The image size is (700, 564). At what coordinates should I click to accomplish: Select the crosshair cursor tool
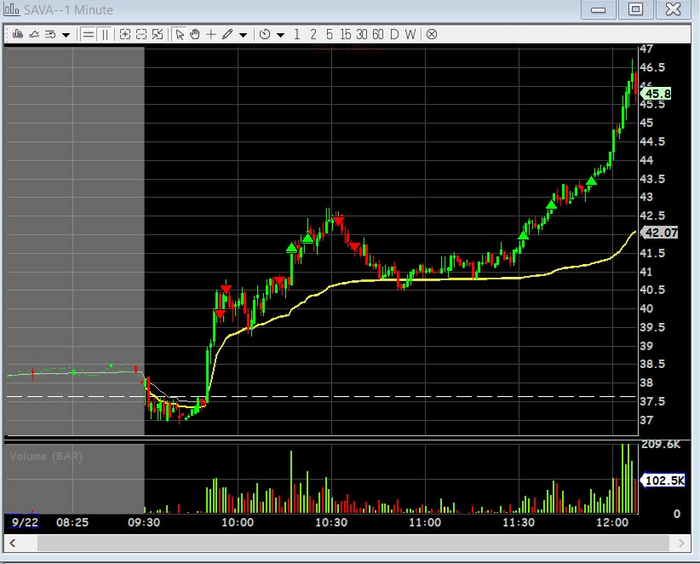[211, 34]
